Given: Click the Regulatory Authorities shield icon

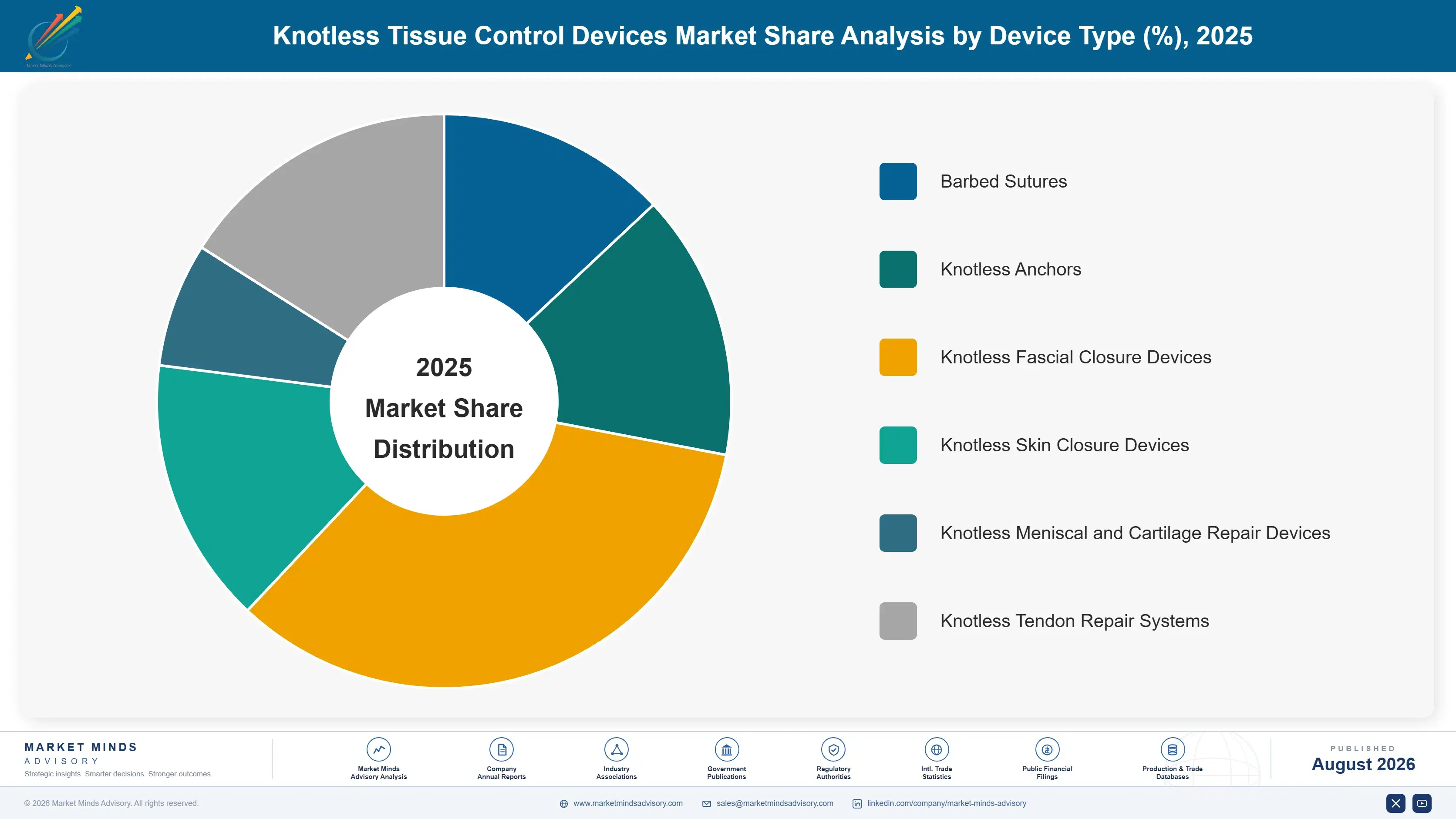Looking at the screenshot, I should tap(833, 749).
